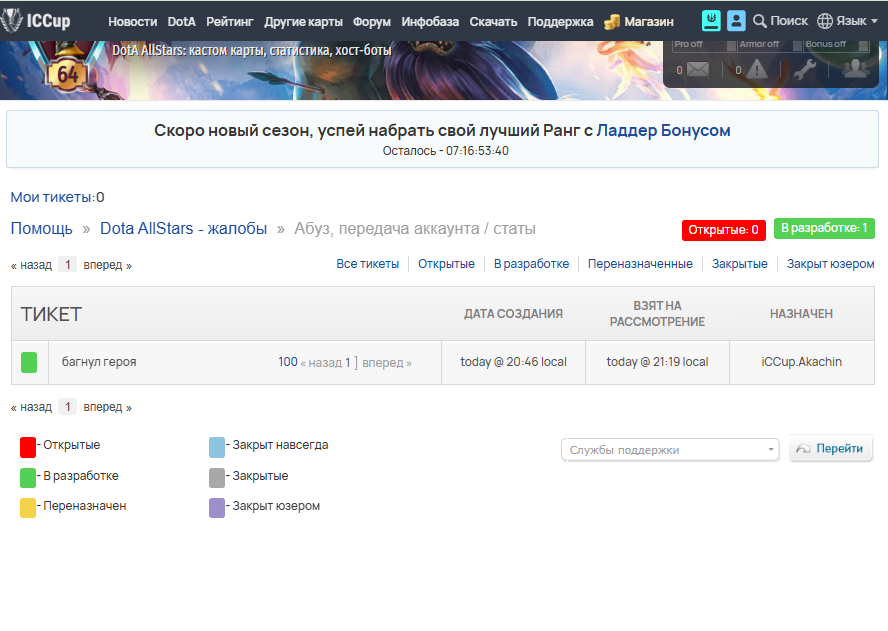Image resolution: width=888 pixels, height=631 pixels.
Task: Toggle the Pro off switch
Action: (731, 44)
